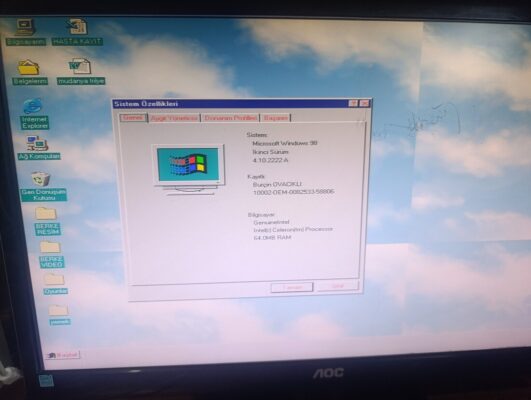Click the 64.0MB RAM text
531x400 pixels.
point(272,237)
